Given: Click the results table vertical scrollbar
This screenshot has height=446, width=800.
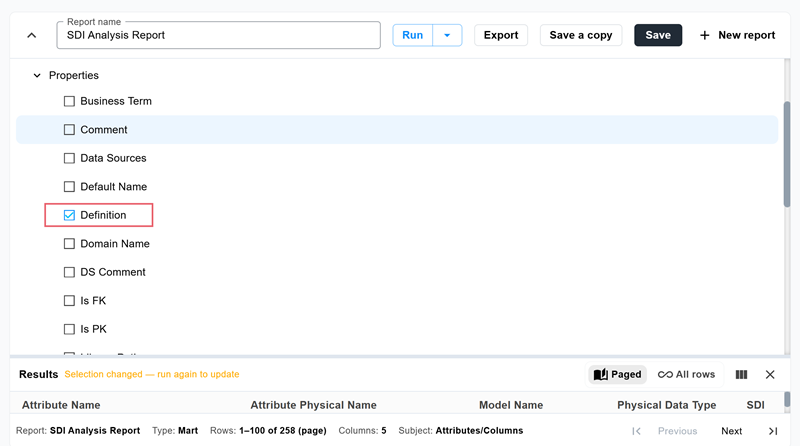Looking at the screenshot, I should [x=787, y=399].
